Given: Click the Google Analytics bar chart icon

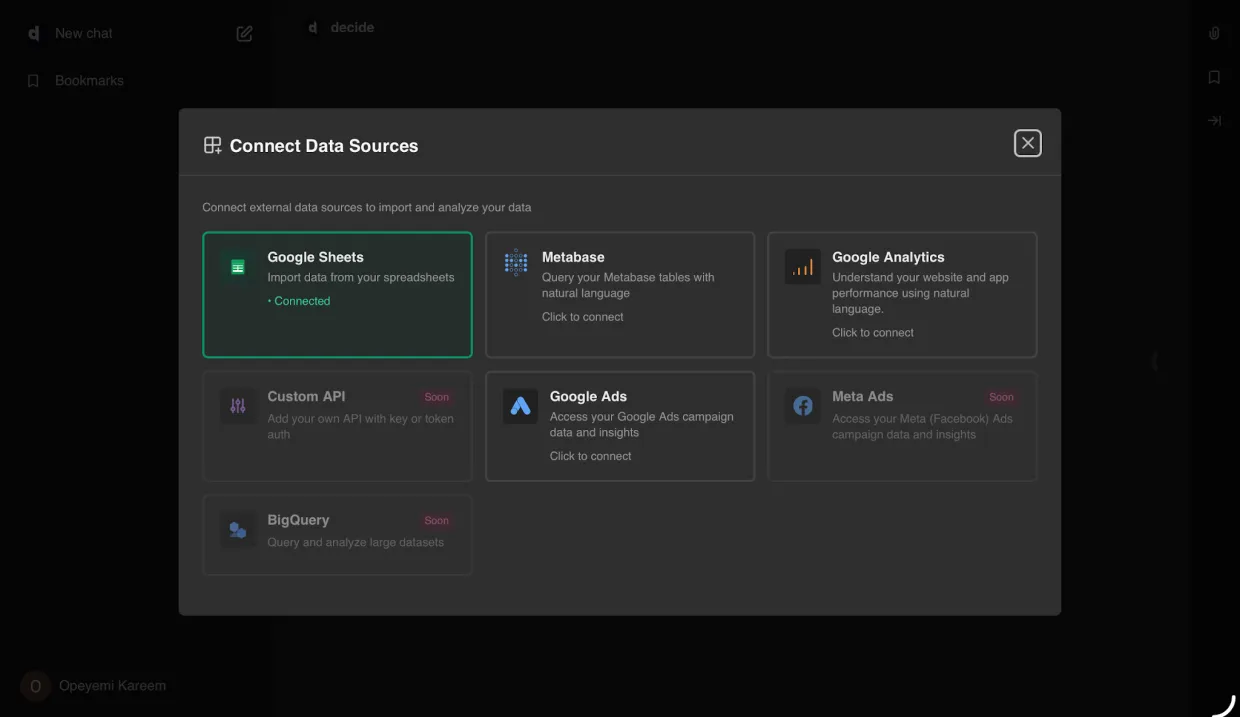Looking at the screenshot, I should [x=803, y=267].
